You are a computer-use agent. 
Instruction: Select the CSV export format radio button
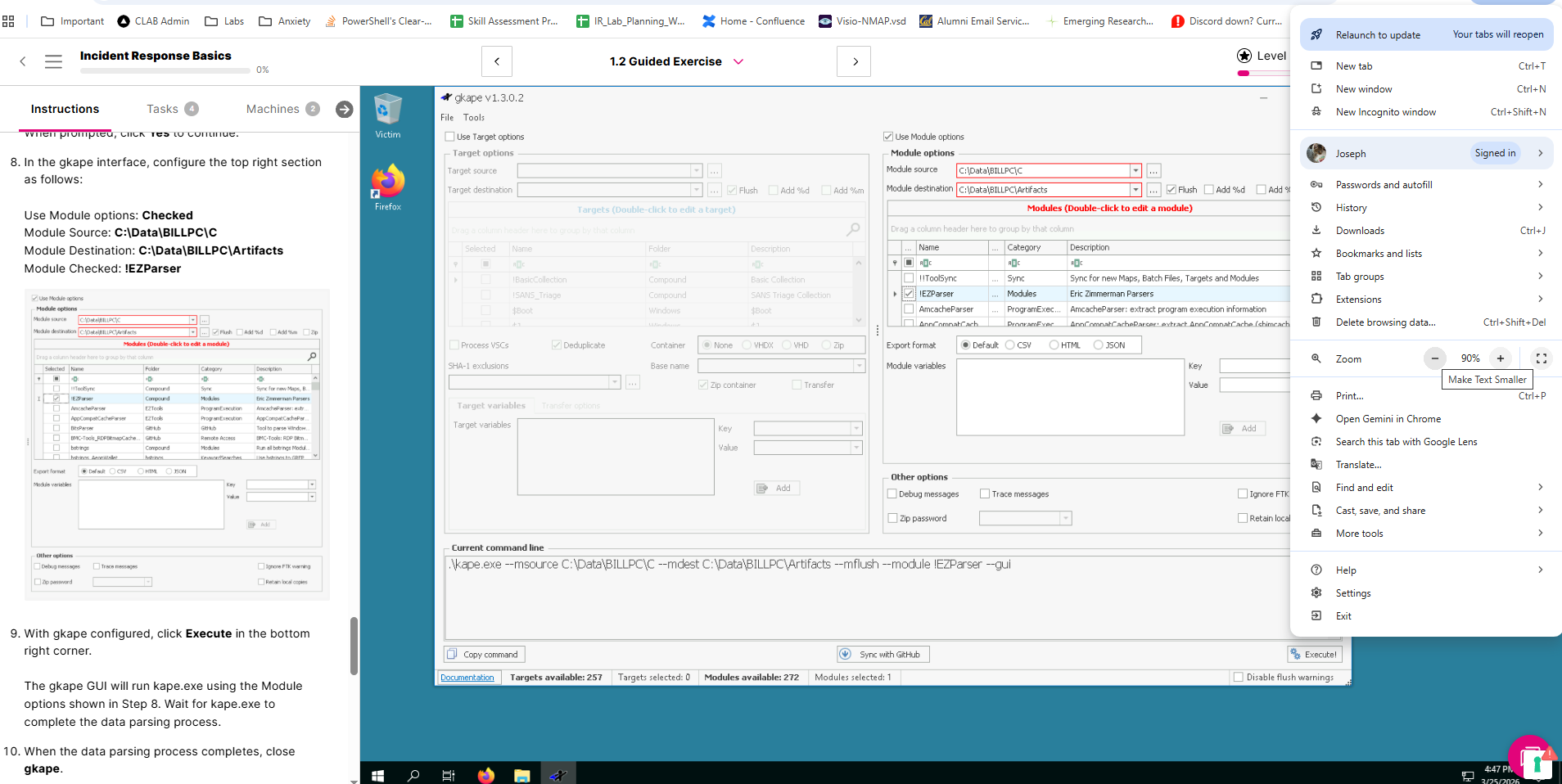coord(1010,345)
